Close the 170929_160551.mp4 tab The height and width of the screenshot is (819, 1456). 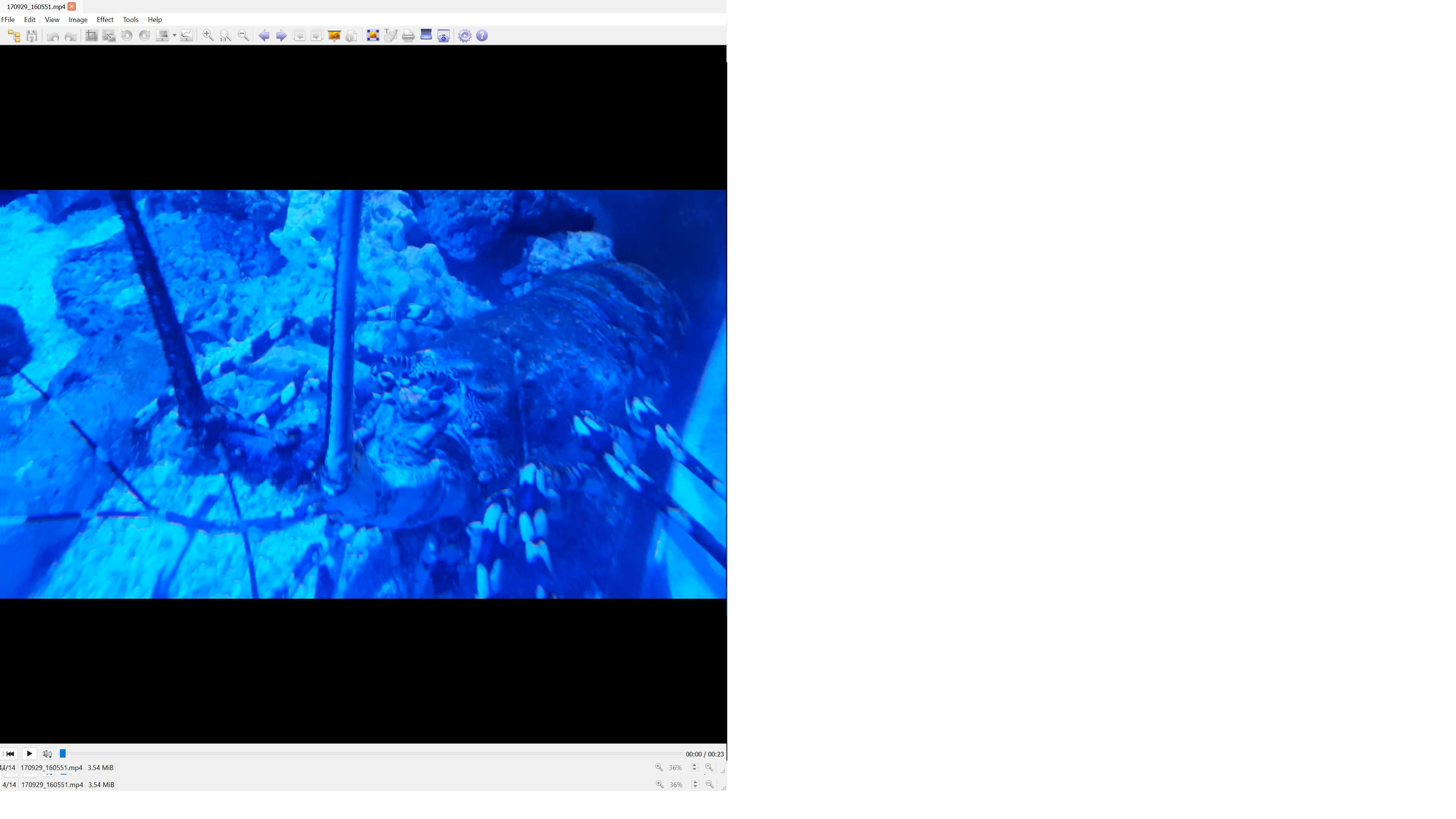(x=72, y=7)
